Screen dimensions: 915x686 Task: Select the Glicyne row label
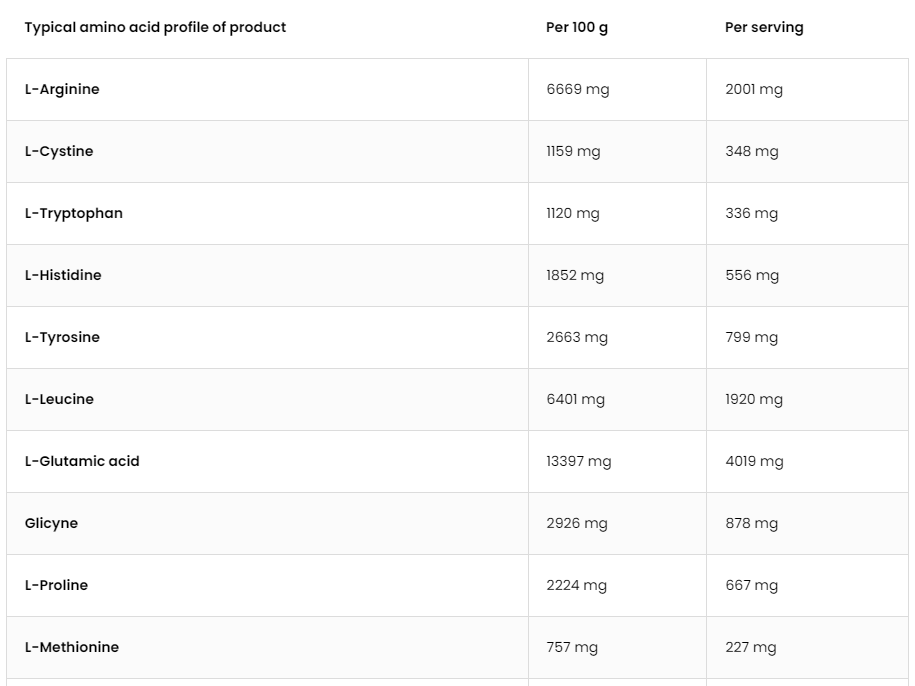point(51,523)
